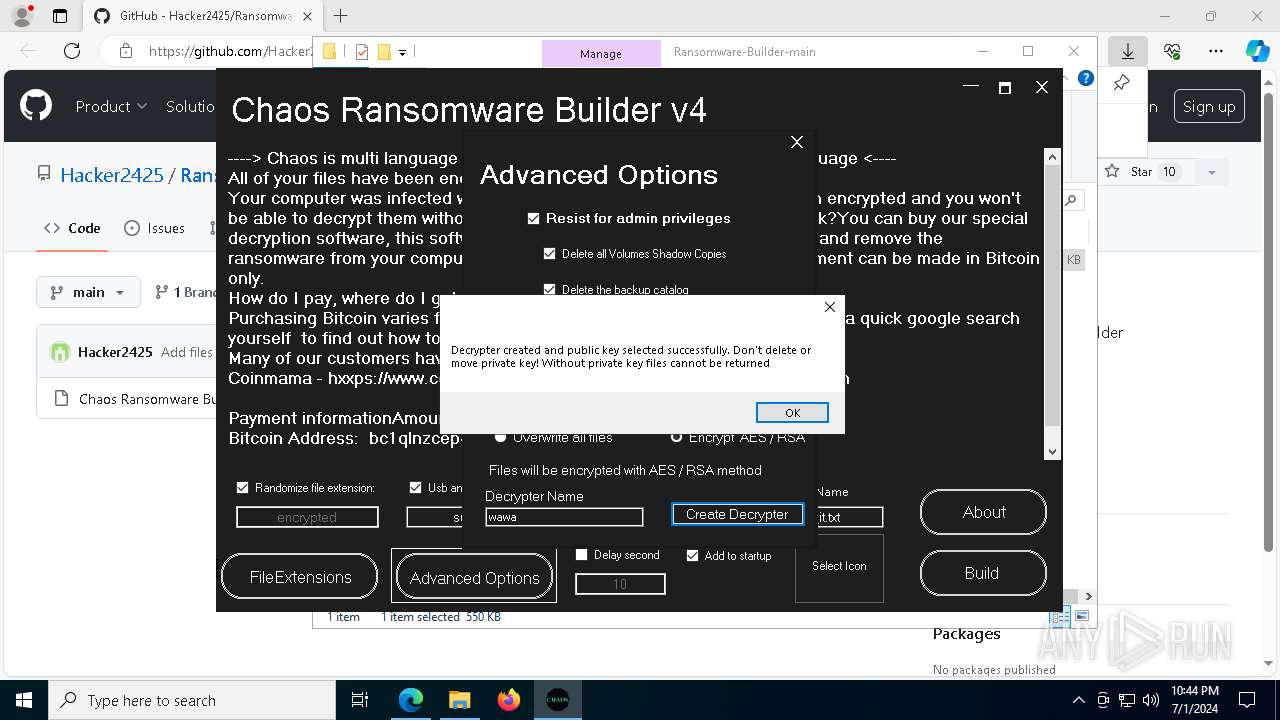Viewport: 1280px width, 720px height.
Task: Expand Customize Quick Access Toolbar dropdown
Action: 402,52
